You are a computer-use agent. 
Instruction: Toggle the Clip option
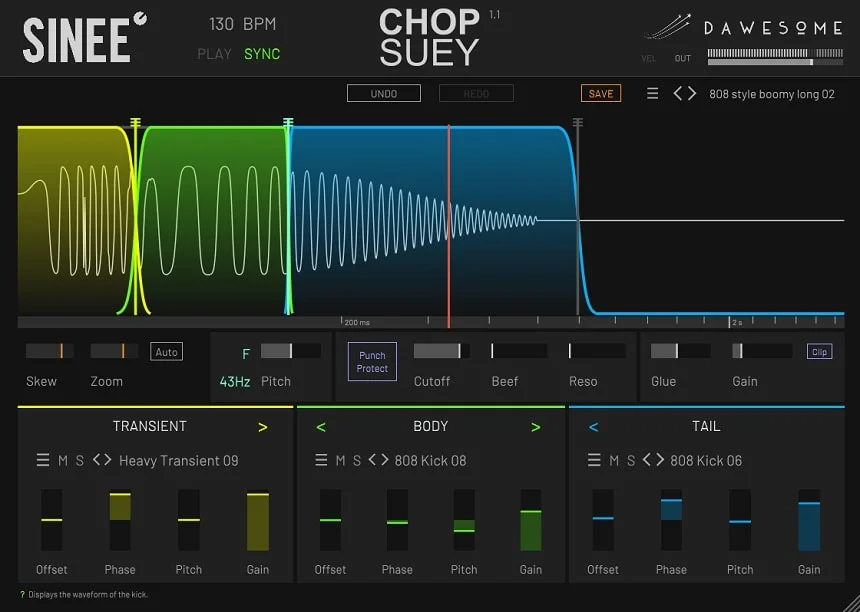point(819,352)
